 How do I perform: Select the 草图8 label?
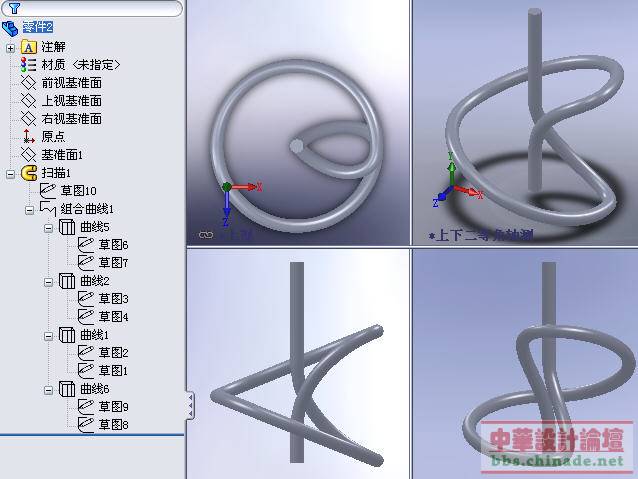point(114,424)
